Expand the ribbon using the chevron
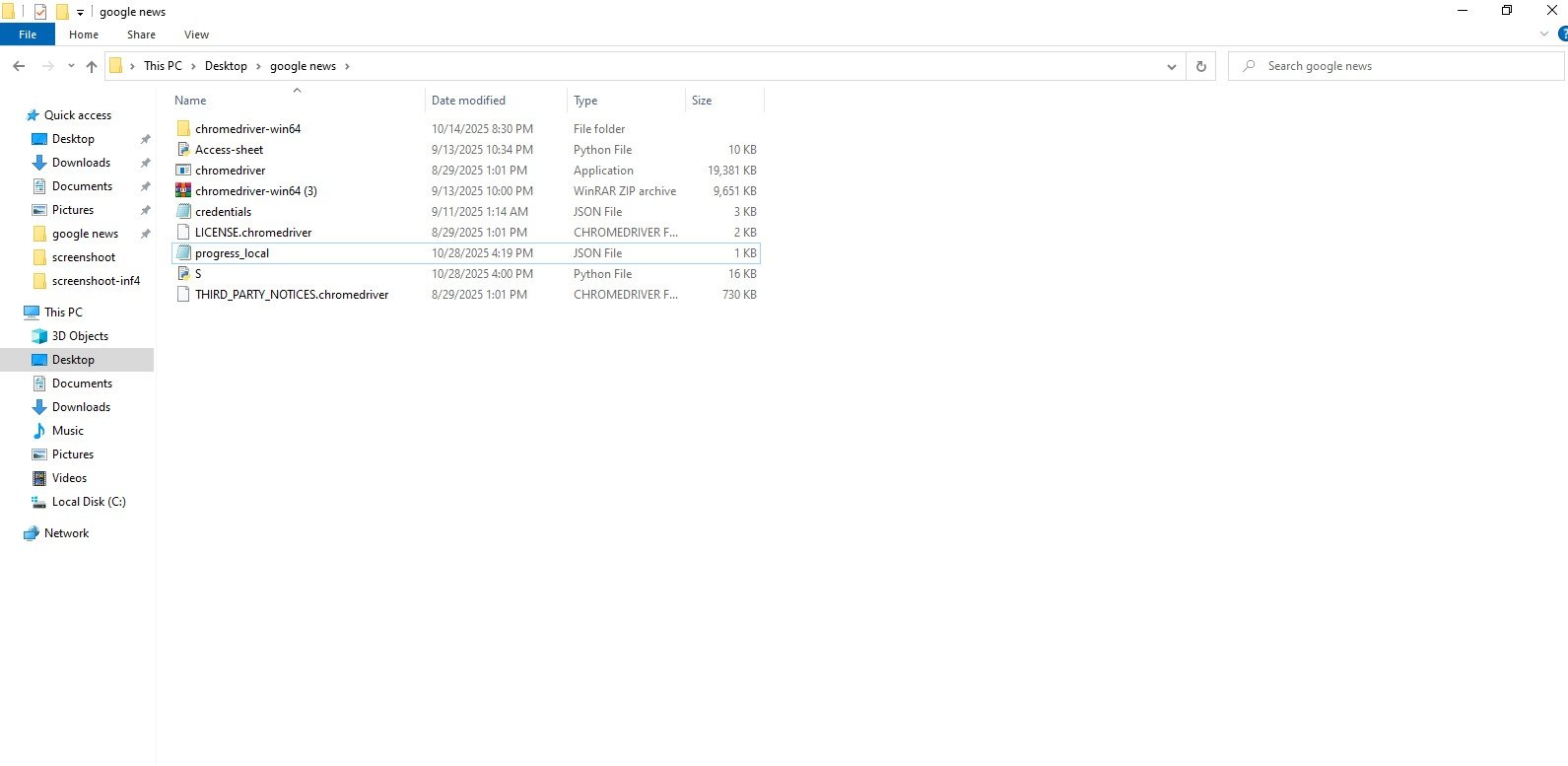The image size is (1568, 766). pyautogui.click(x=1543, y=35)
